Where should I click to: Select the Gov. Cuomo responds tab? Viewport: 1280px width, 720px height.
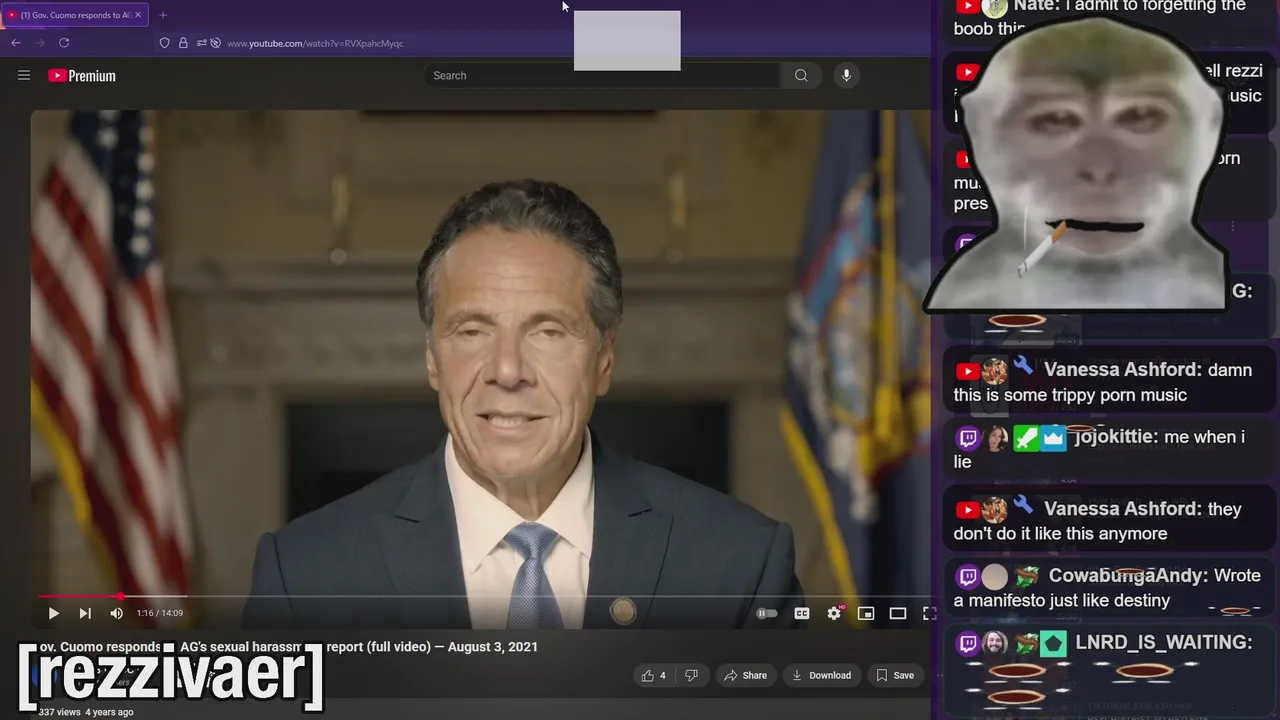pyautogui.click(x=75, y=15)
